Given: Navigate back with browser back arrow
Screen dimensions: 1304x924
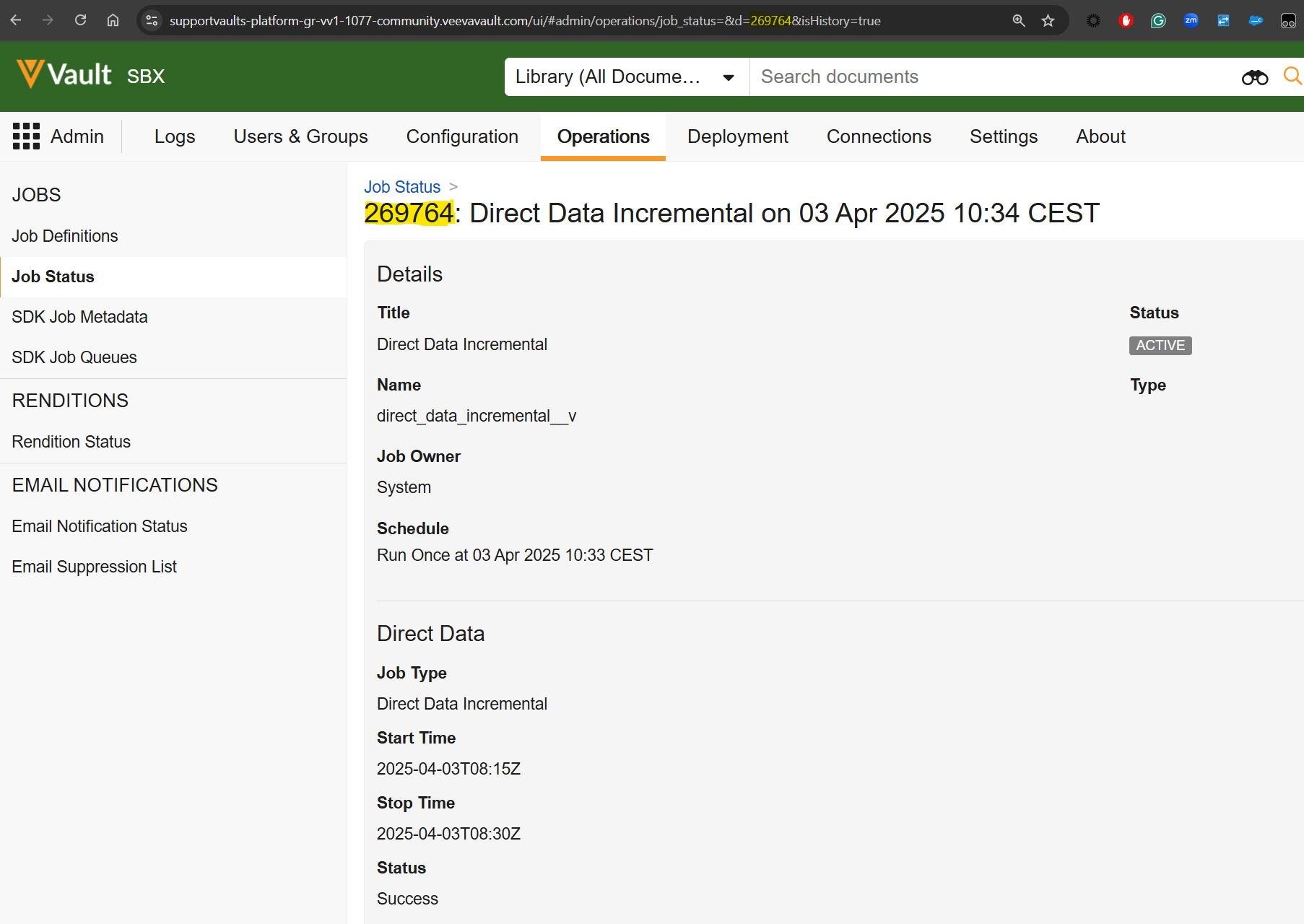Looking at the screenshot, I should tap(16, 20).
